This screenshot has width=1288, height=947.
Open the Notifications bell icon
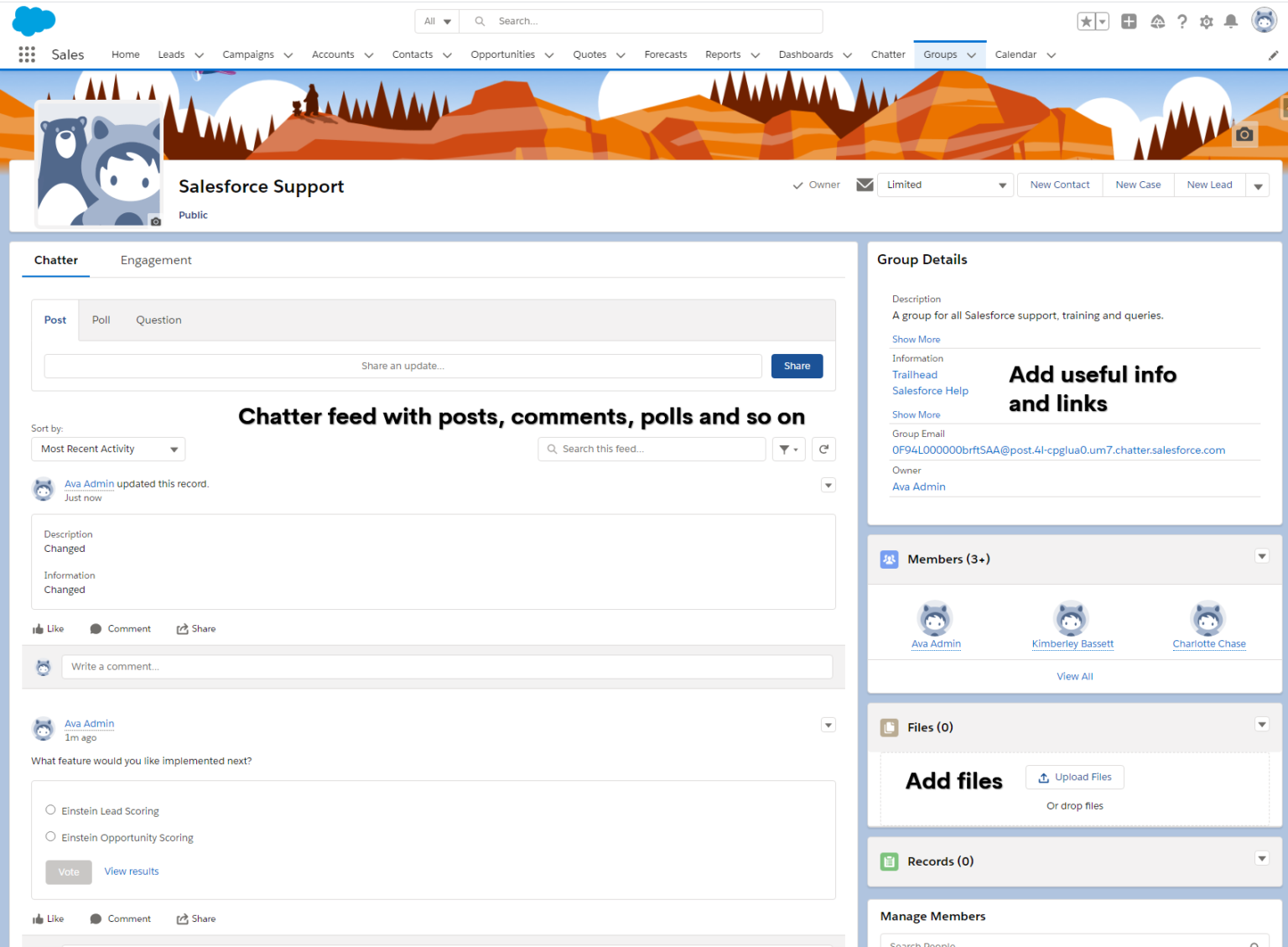[x=1231, y=21]
